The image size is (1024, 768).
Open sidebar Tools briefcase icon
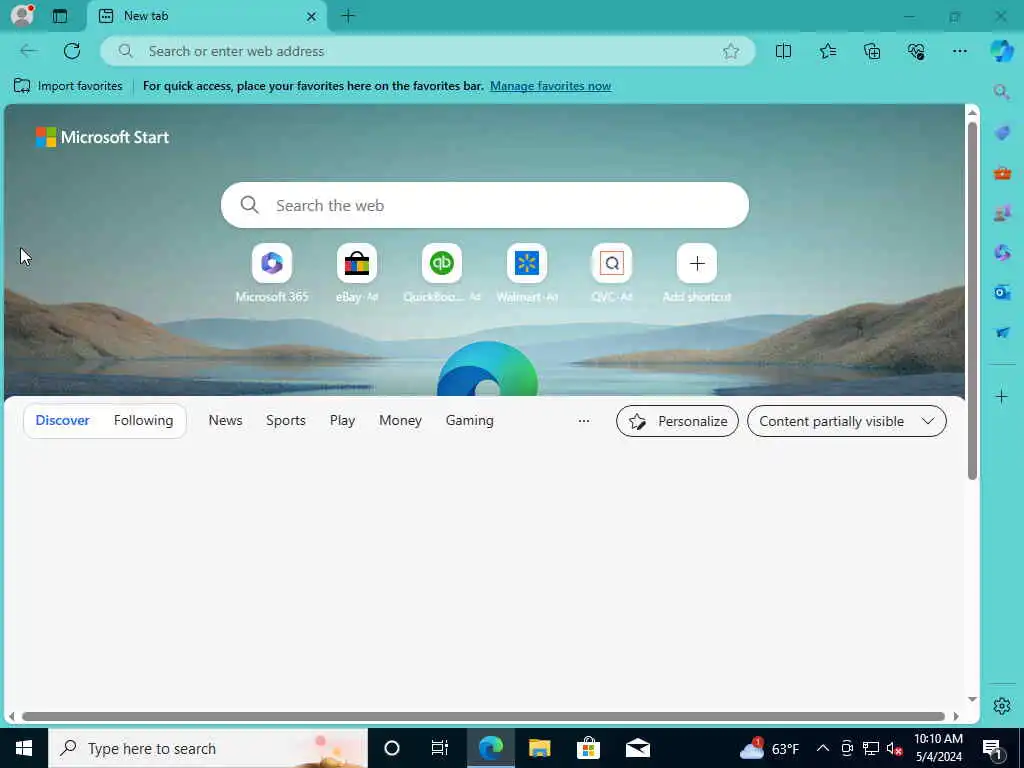click(x=1002, y=173)
